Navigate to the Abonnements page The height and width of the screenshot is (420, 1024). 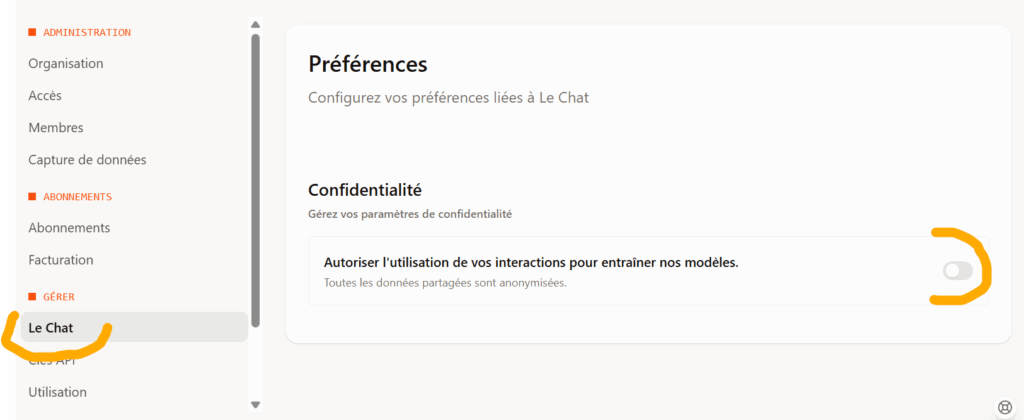(69, 228)
